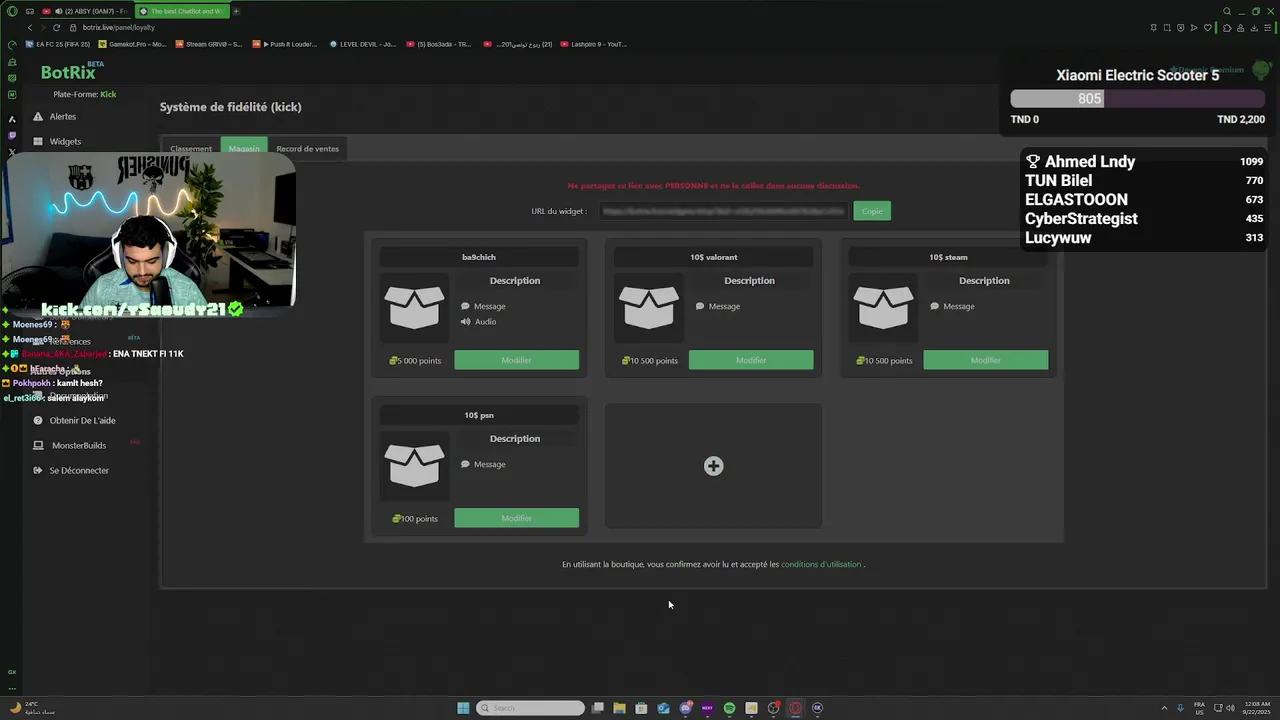Click the BotRix logo

(x=68, y=72)
